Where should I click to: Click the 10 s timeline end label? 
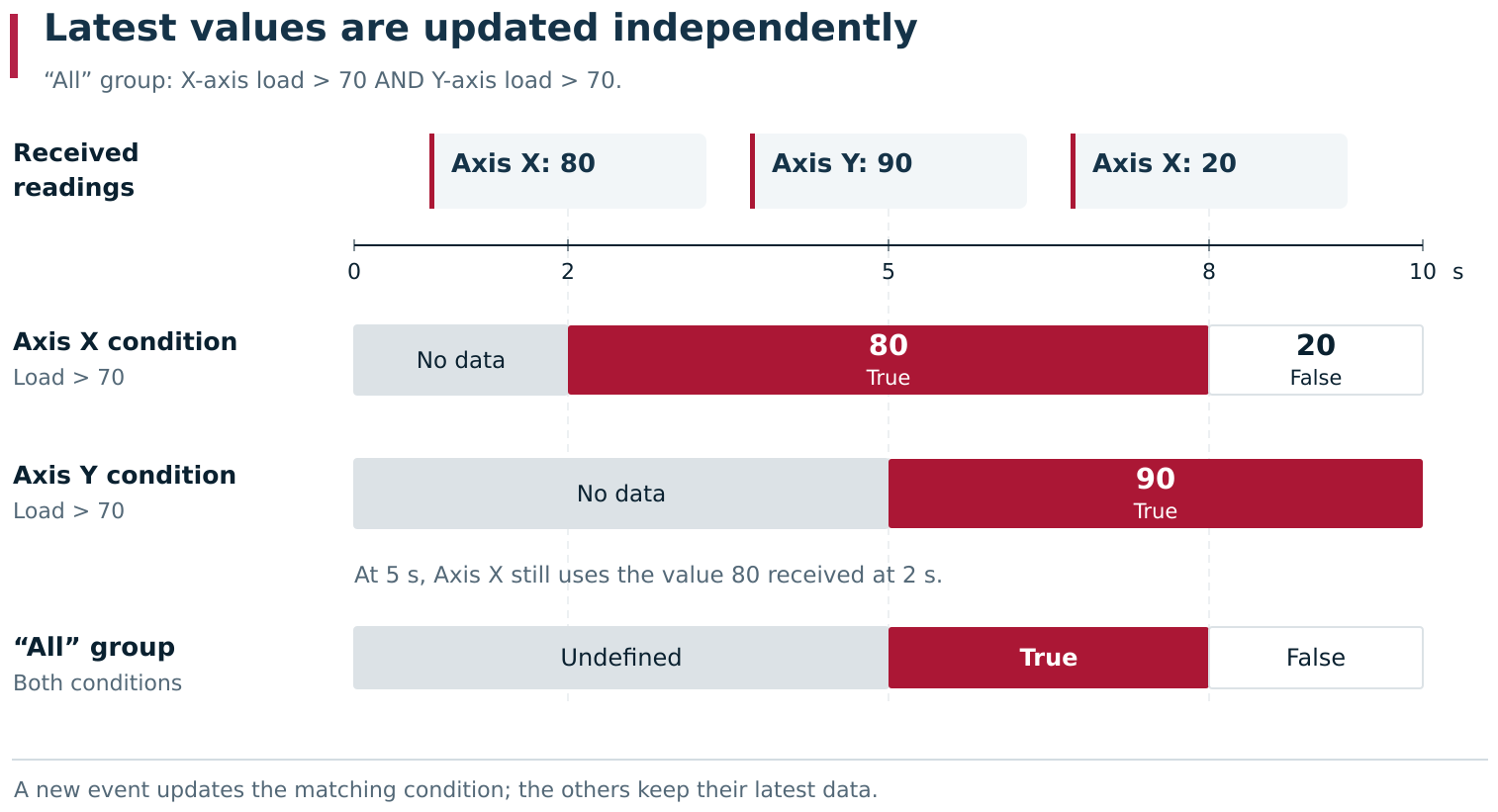pyautogui.click(x=1436, y=271)
